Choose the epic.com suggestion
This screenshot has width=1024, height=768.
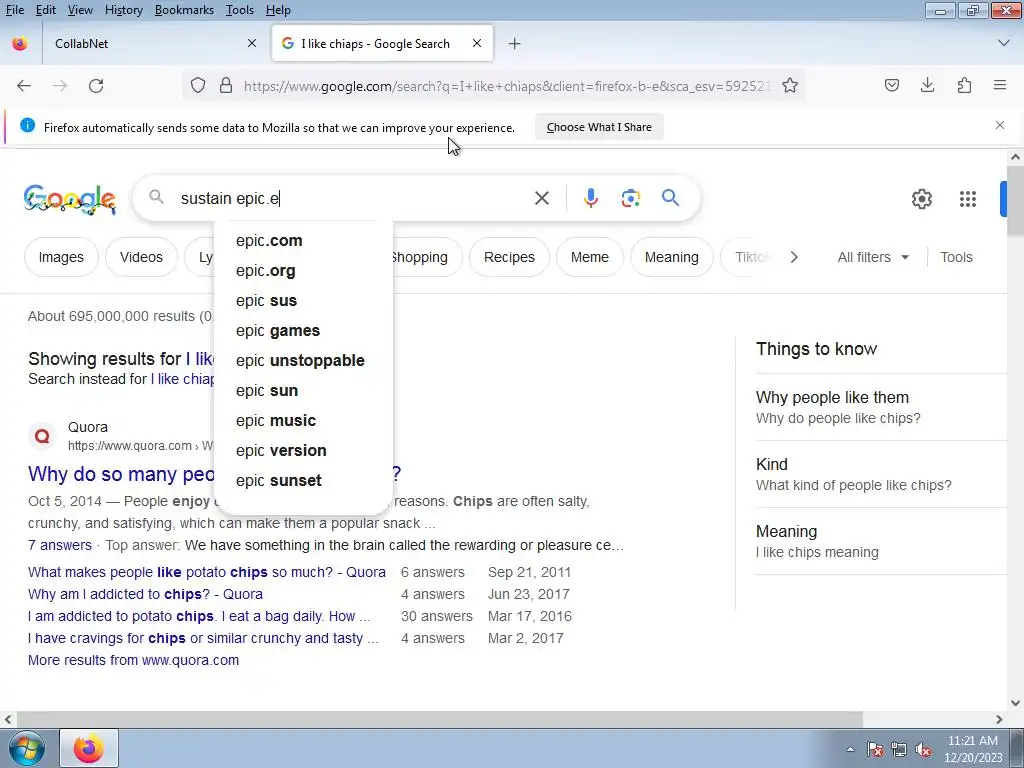pos(304,240)
